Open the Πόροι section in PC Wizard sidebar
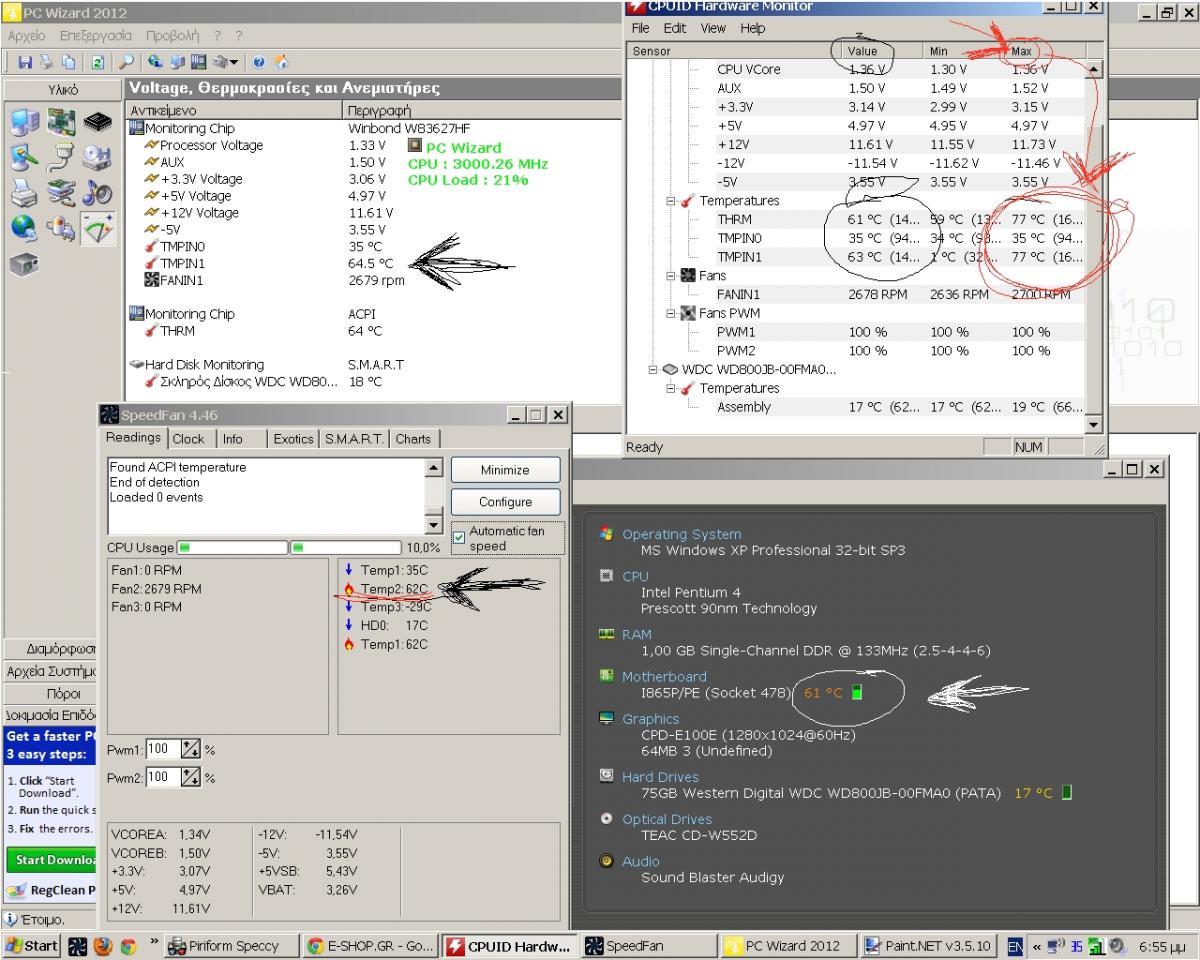The width and height of the screenshot is (1200, 960). [x=63, y=693]
